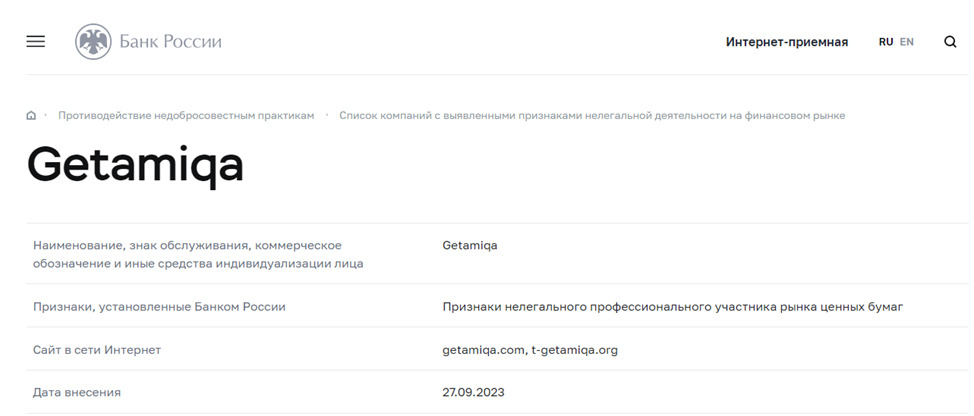Go to home via breadcrumb house icon
974x416 pixels.
tap(31, 115)
